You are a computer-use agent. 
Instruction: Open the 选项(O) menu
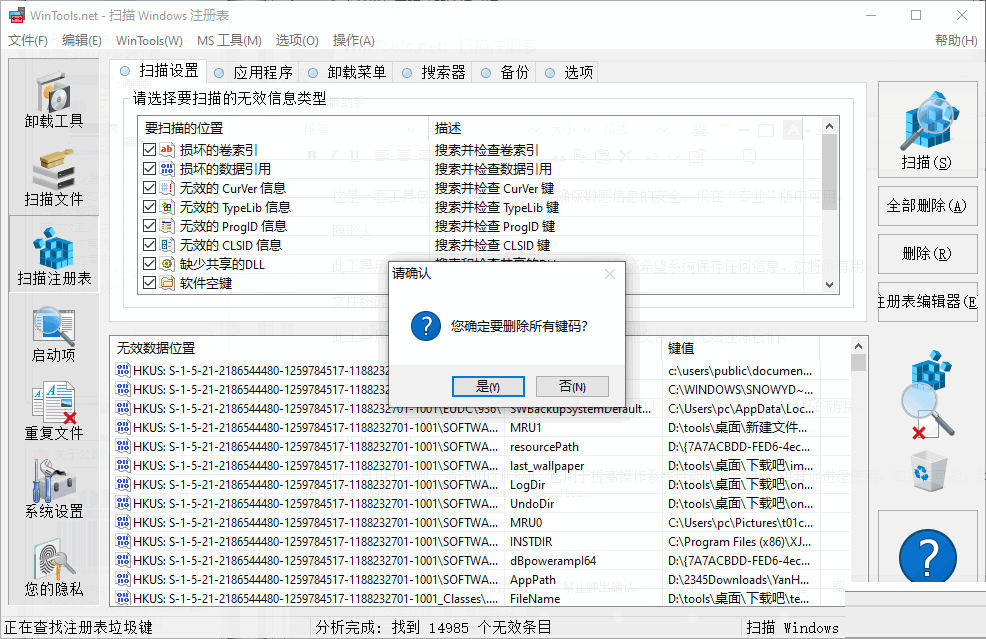[x=297, y=40]
